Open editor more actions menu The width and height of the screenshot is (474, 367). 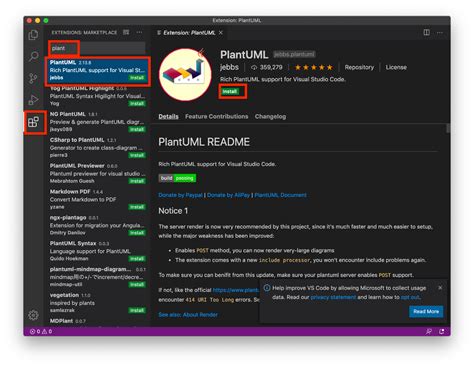(440, 32)
